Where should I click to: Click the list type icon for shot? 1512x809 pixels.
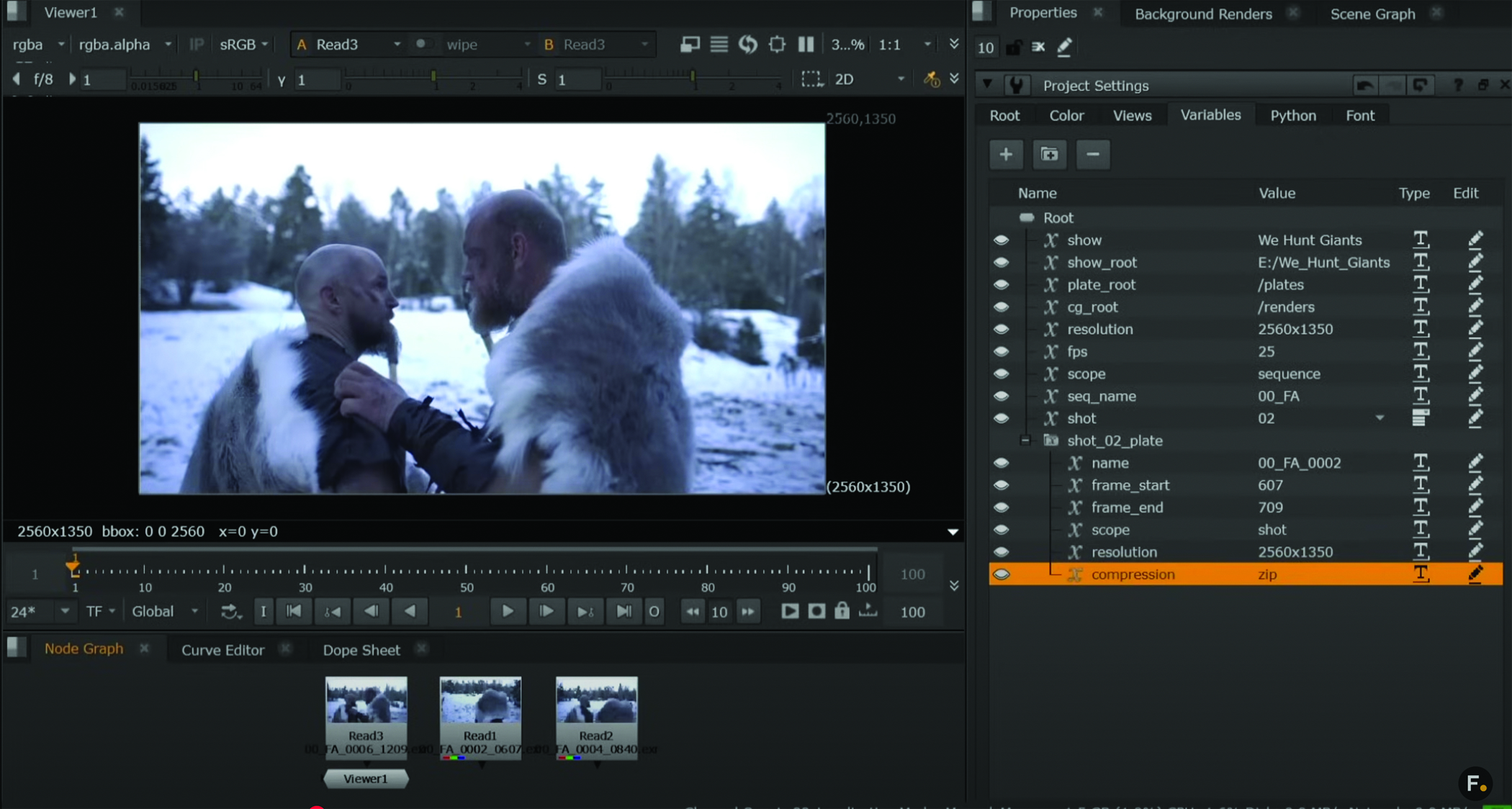[1420, 418]
